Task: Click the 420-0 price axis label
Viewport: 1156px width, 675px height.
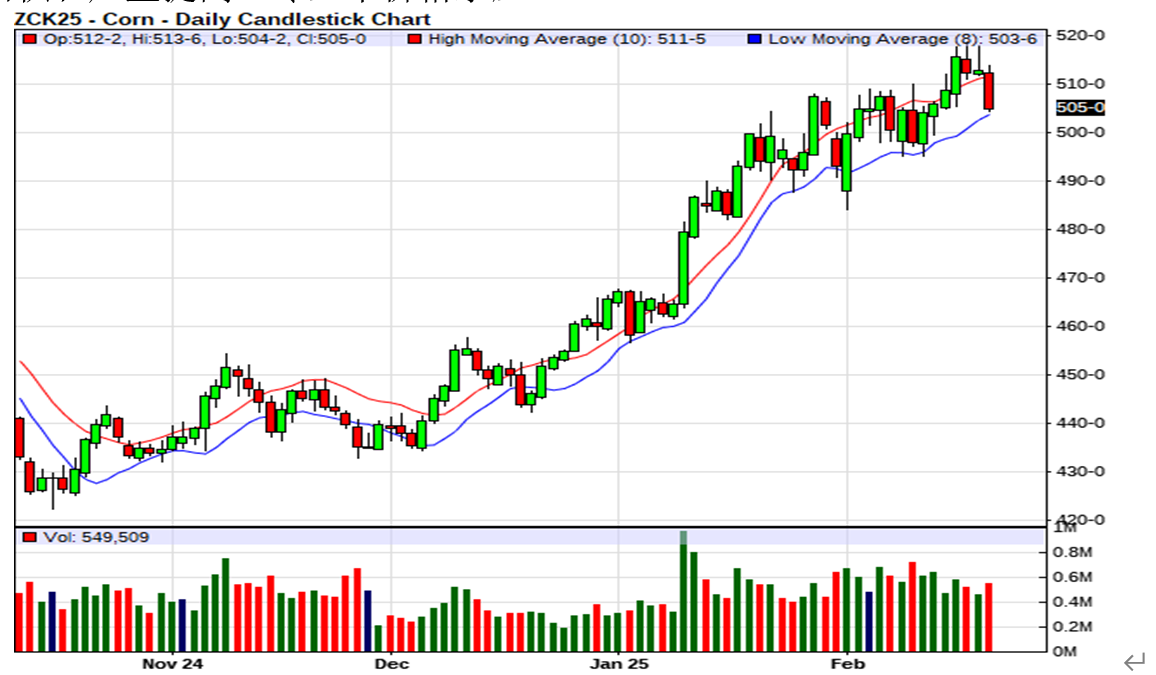Action: [x=1079, y=519]
